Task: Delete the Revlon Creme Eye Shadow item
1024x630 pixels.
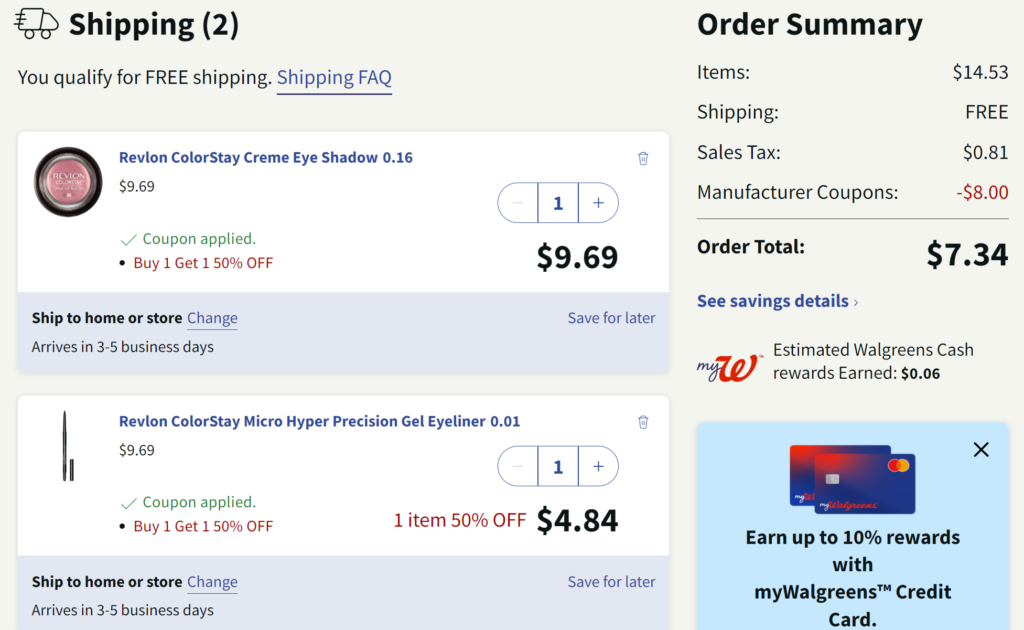Action: 643,158
